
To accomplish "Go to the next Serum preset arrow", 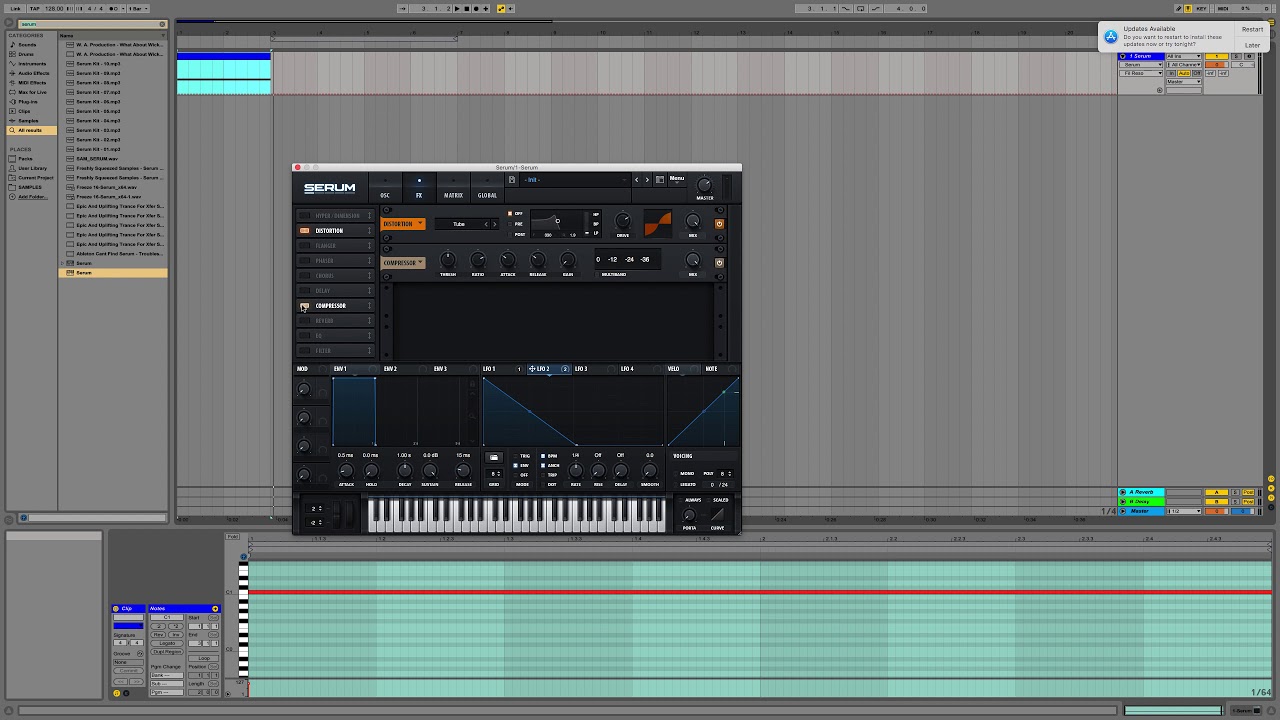I will coord(647,180).
